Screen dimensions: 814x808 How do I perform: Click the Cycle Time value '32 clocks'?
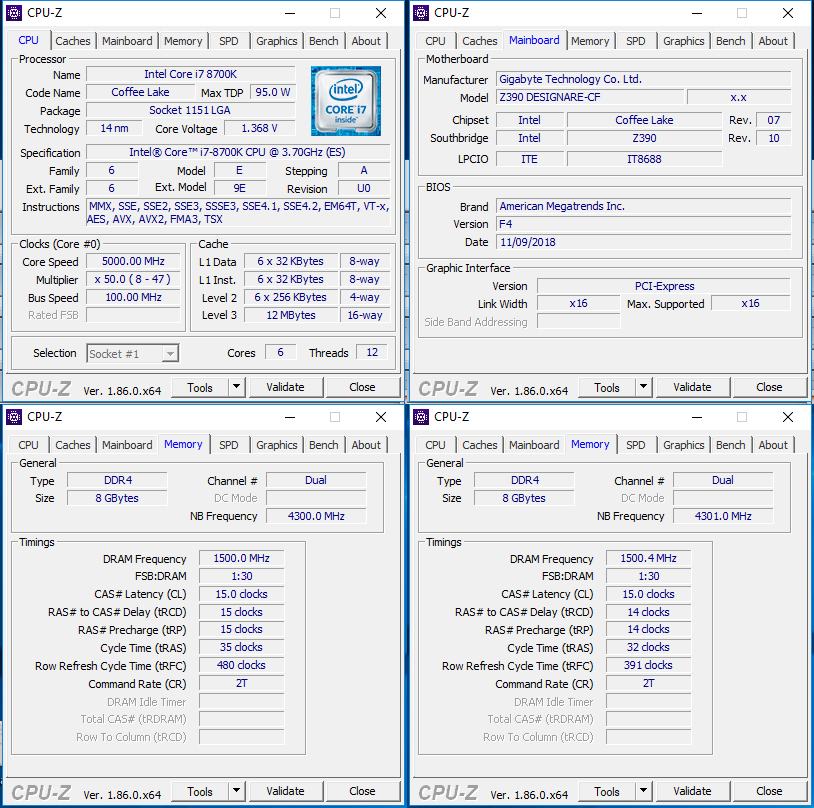(x=648, y=647)
